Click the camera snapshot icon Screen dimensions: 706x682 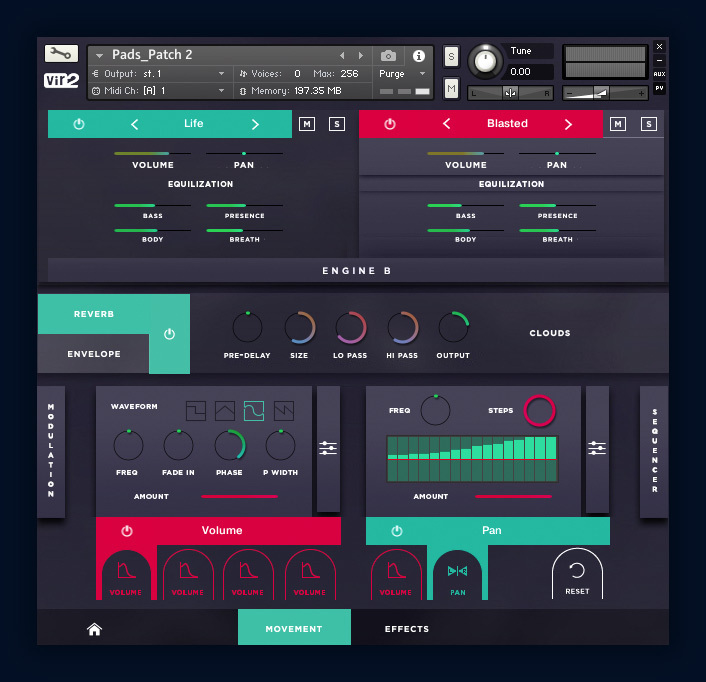[388, 56]
